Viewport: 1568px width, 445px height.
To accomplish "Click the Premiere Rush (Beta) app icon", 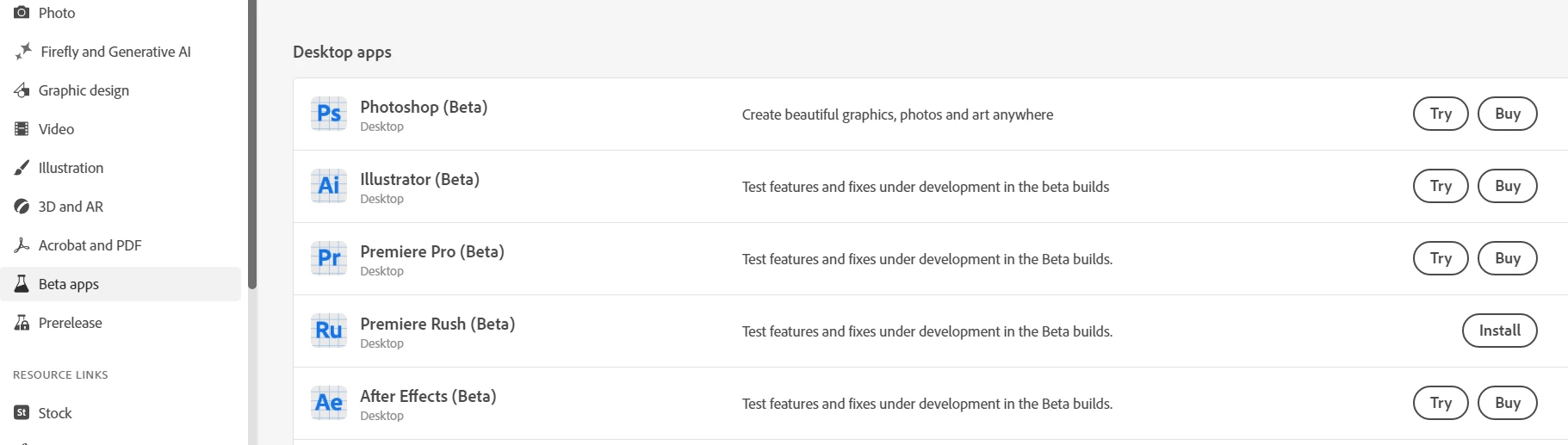I will pyautogui.click(x=329, y=331).
